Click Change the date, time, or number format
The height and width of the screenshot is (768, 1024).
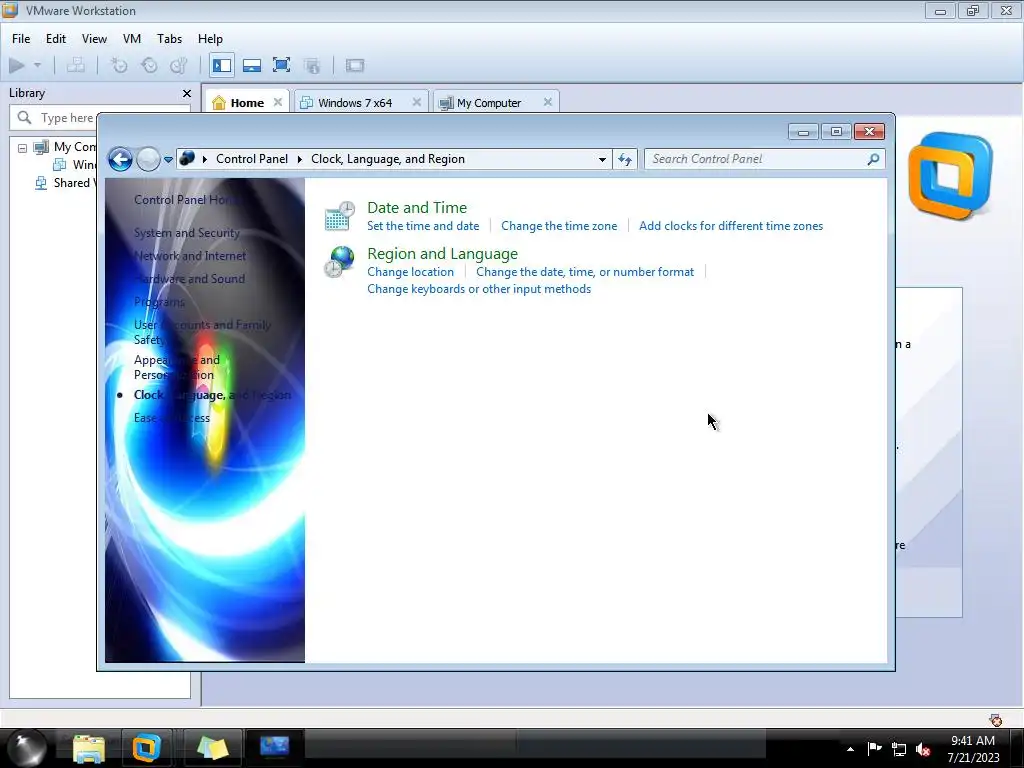coord(584,272)
